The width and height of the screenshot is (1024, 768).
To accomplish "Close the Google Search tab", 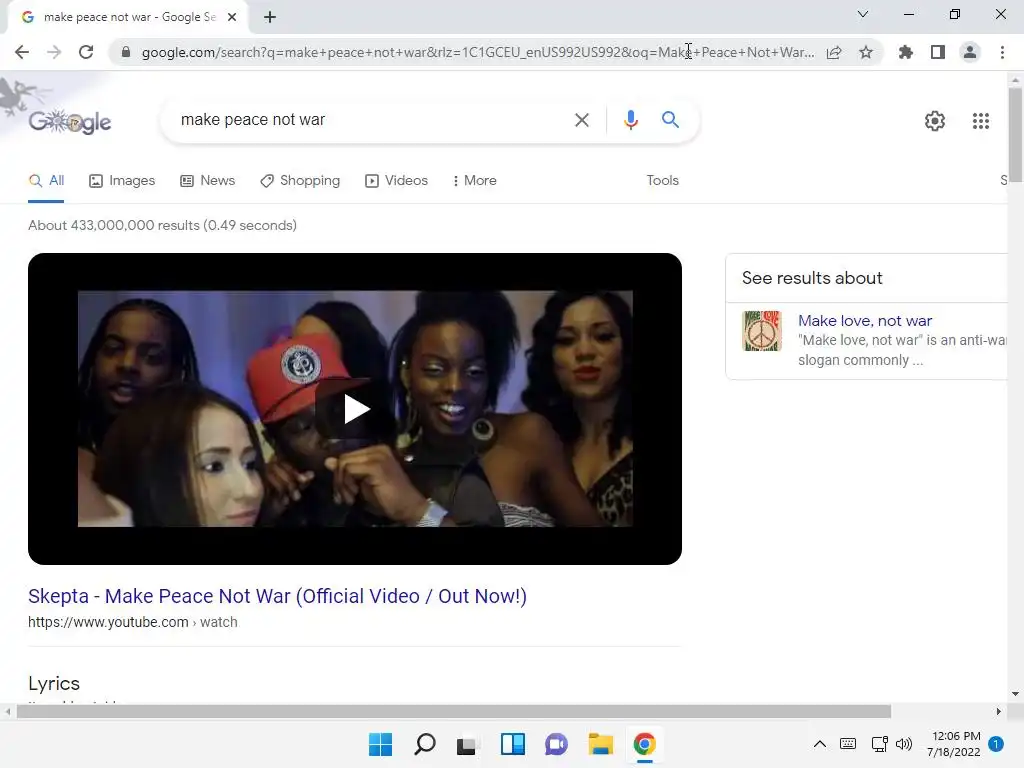I will tap(232, 17).
